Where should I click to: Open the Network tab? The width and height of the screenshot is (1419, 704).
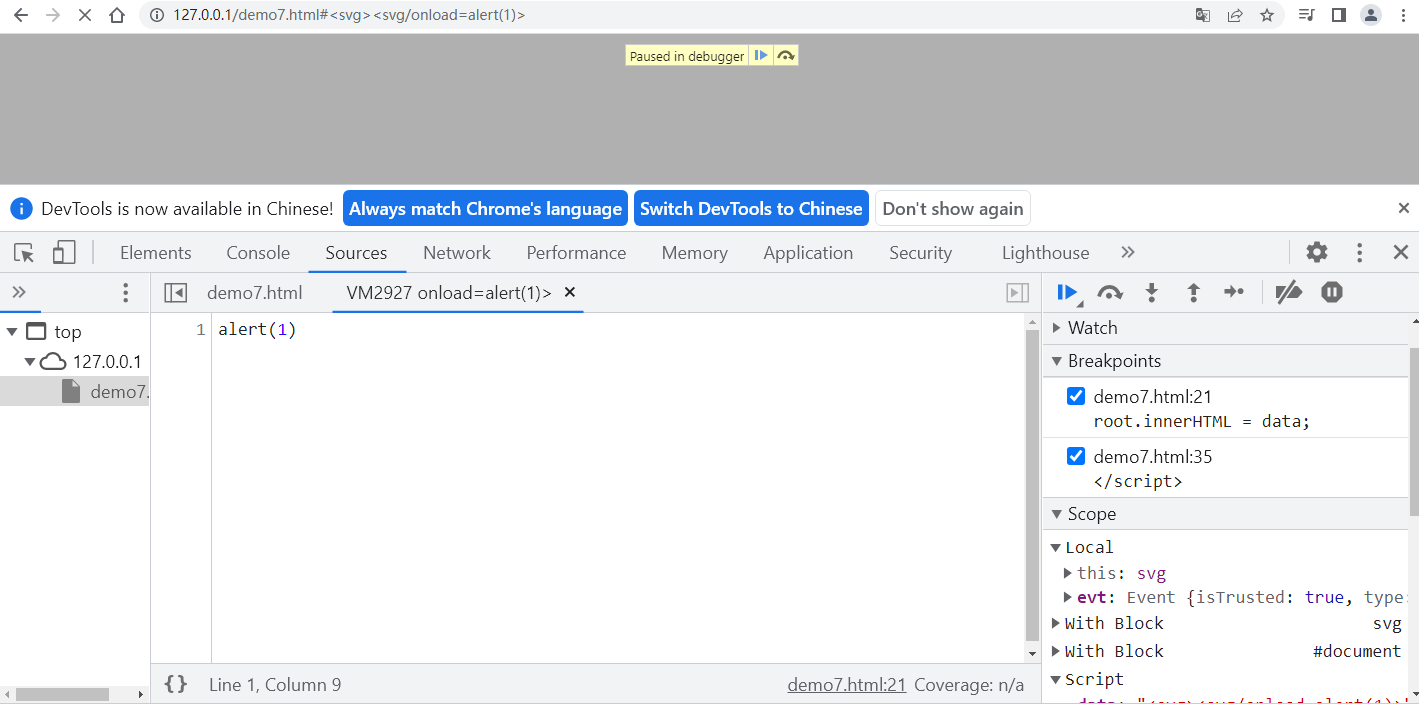pyautogui.click(x=457, y=253)
